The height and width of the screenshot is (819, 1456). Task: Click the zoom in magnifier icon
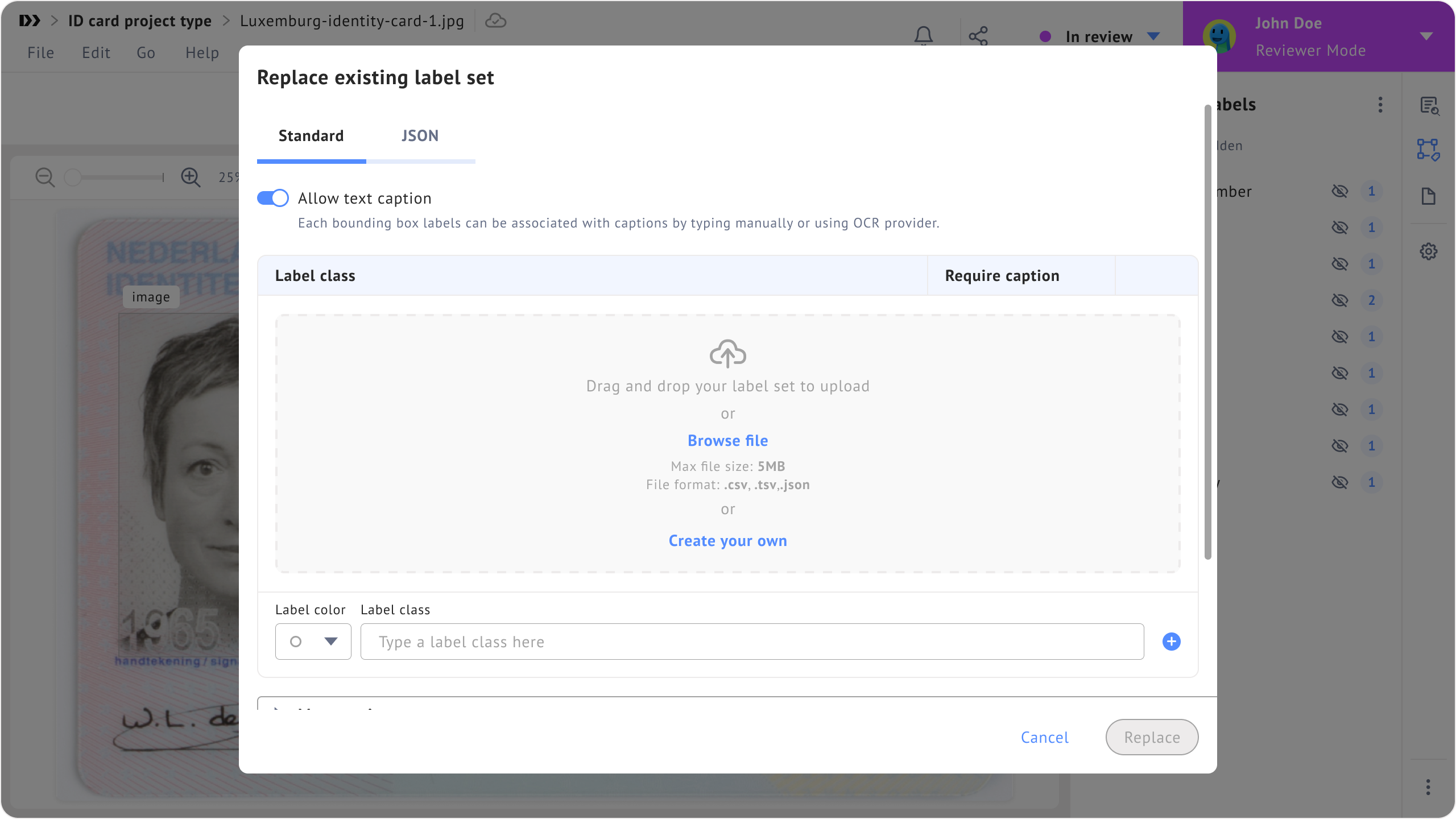click(x=191, y=177)
